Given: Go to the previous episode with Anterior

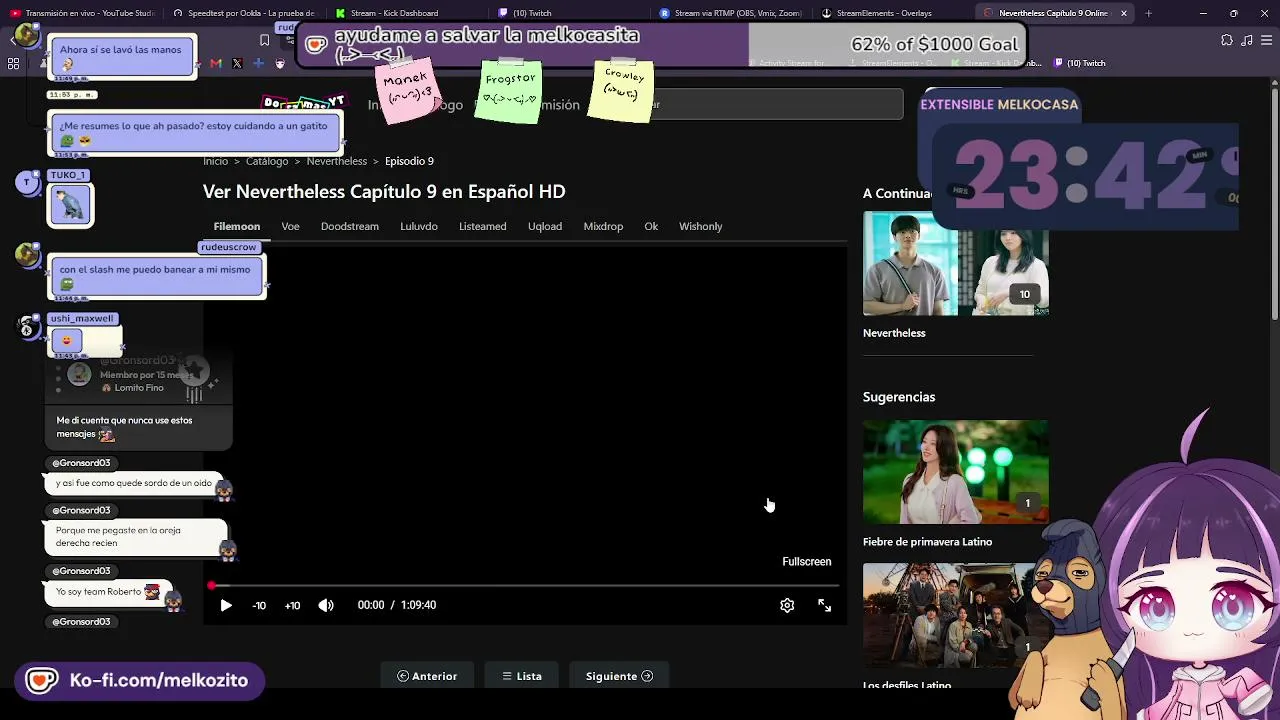Looking at the screenshot, I should tap(427, 676).
